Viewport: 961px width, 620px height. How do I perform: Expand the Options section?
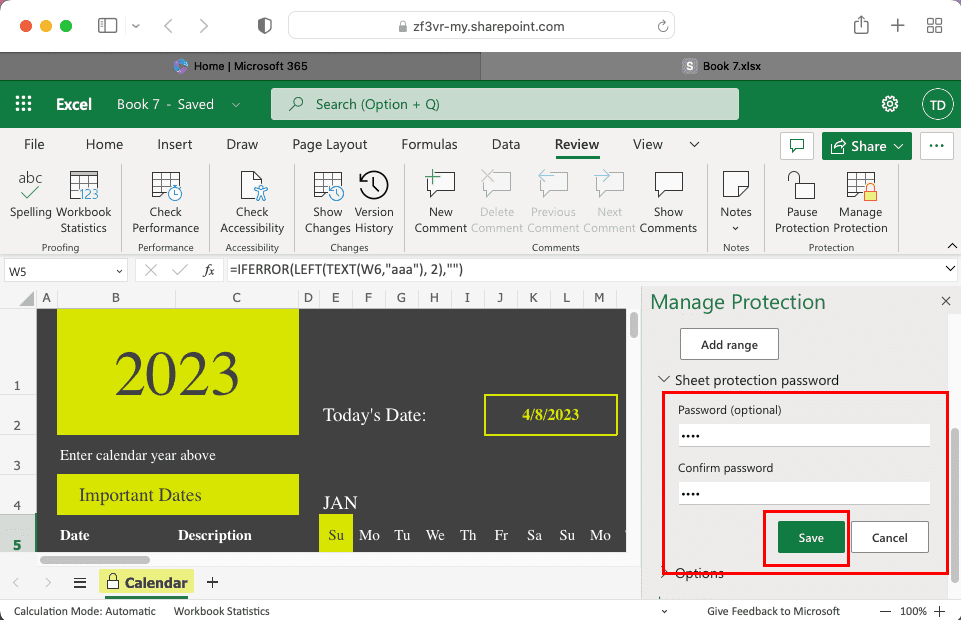pyautogui.click(x=664, y=573)
